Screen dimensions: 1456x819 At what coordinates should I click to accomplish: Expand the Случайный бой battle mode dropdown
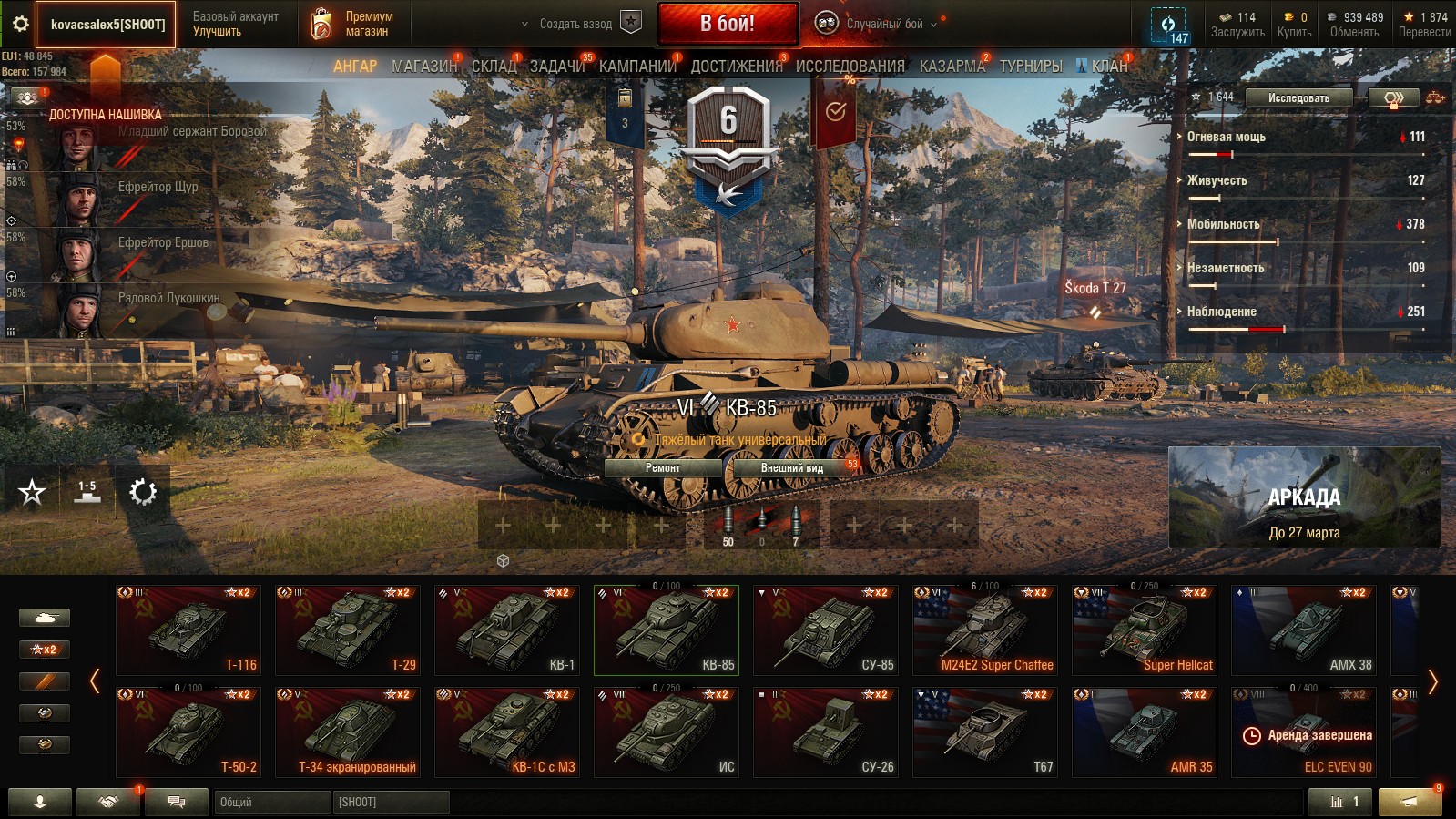point(933,25)
